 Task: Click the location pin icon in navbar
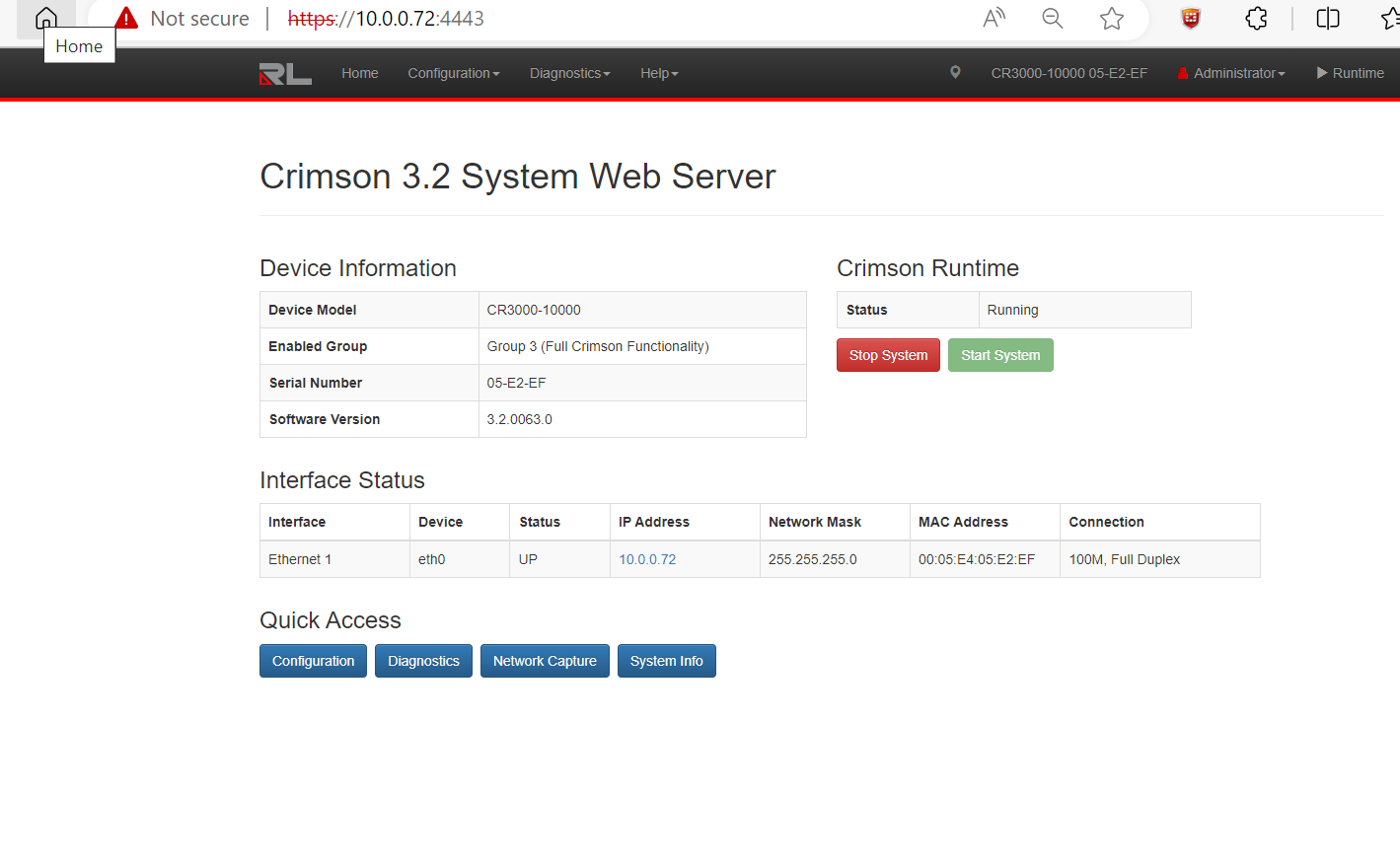955,72
